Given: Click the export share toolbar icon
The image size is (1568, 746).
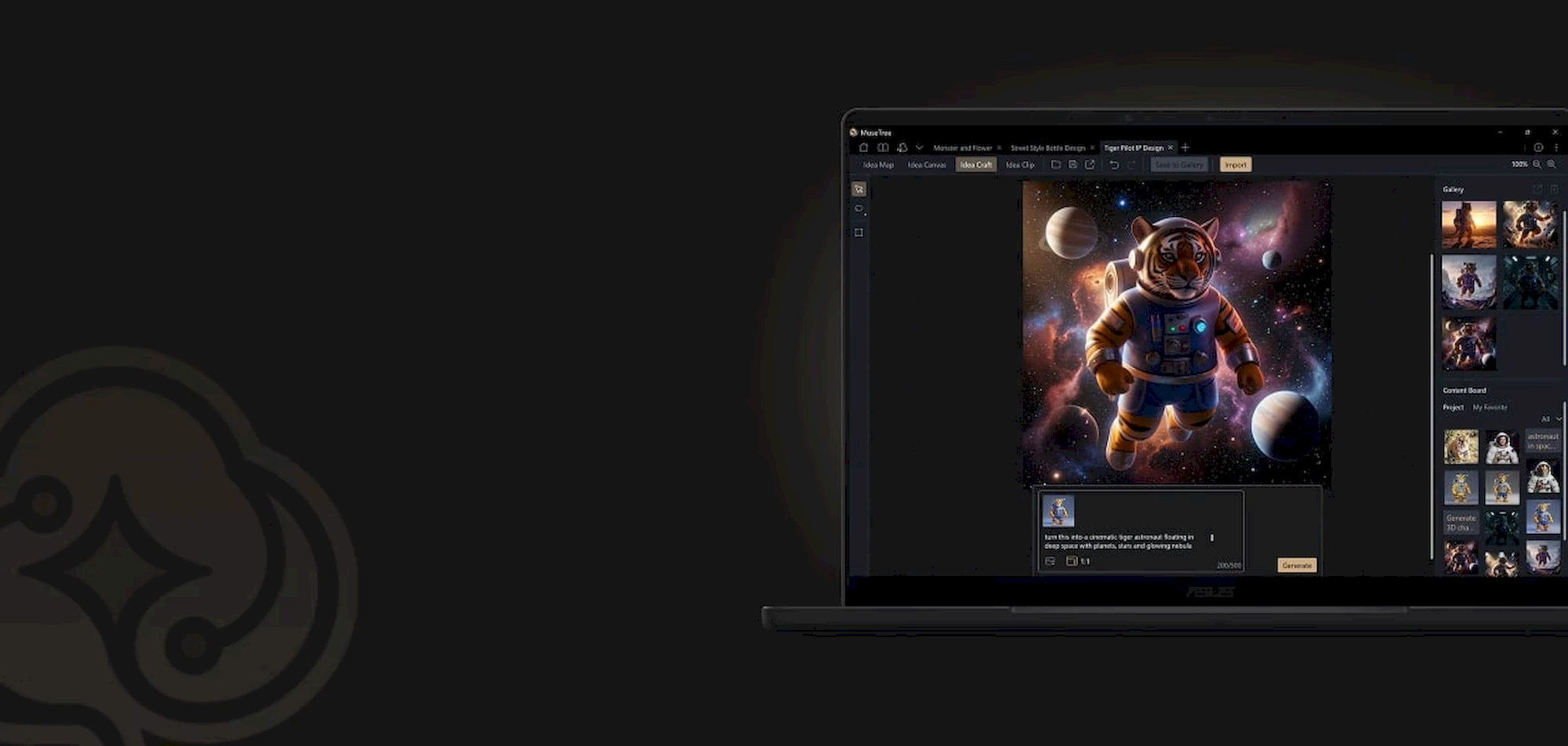Looking at the screenshot, I should (x=1090, y=165).
